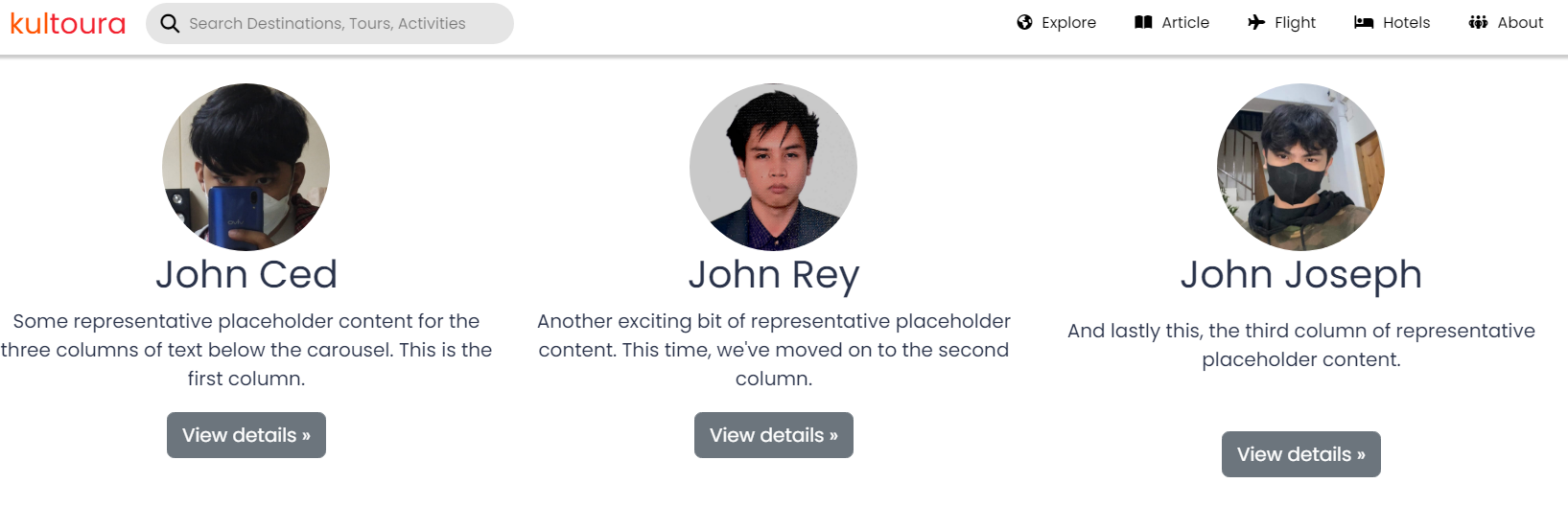Click the kultoura logo
This screenshot has height=506, width=1568.
(x=68, y=23)
